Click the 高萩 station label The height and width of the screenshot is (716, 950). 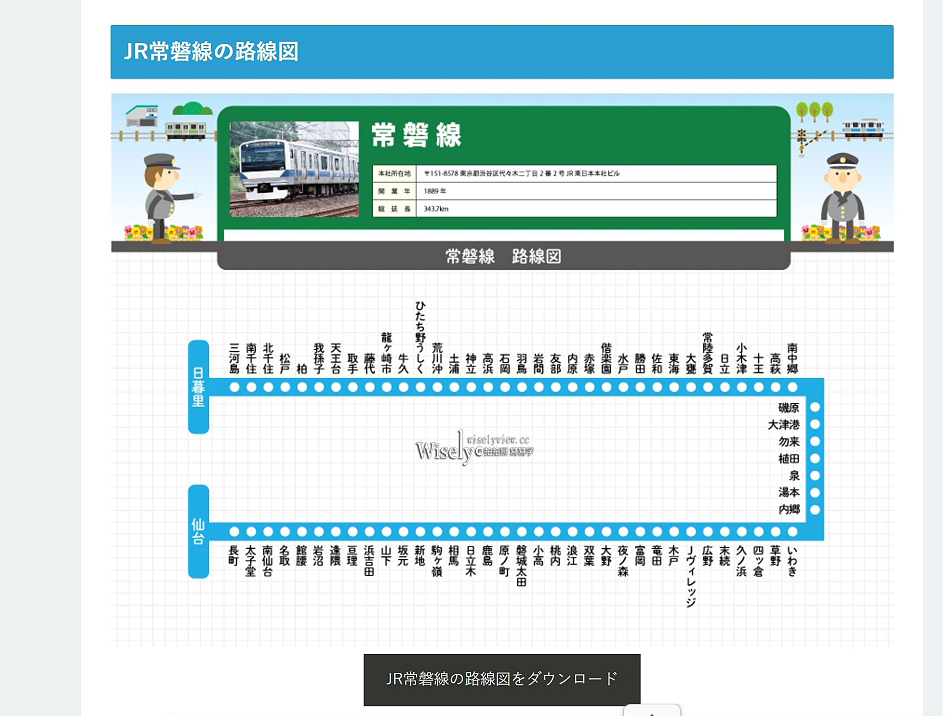click(776, 364)
